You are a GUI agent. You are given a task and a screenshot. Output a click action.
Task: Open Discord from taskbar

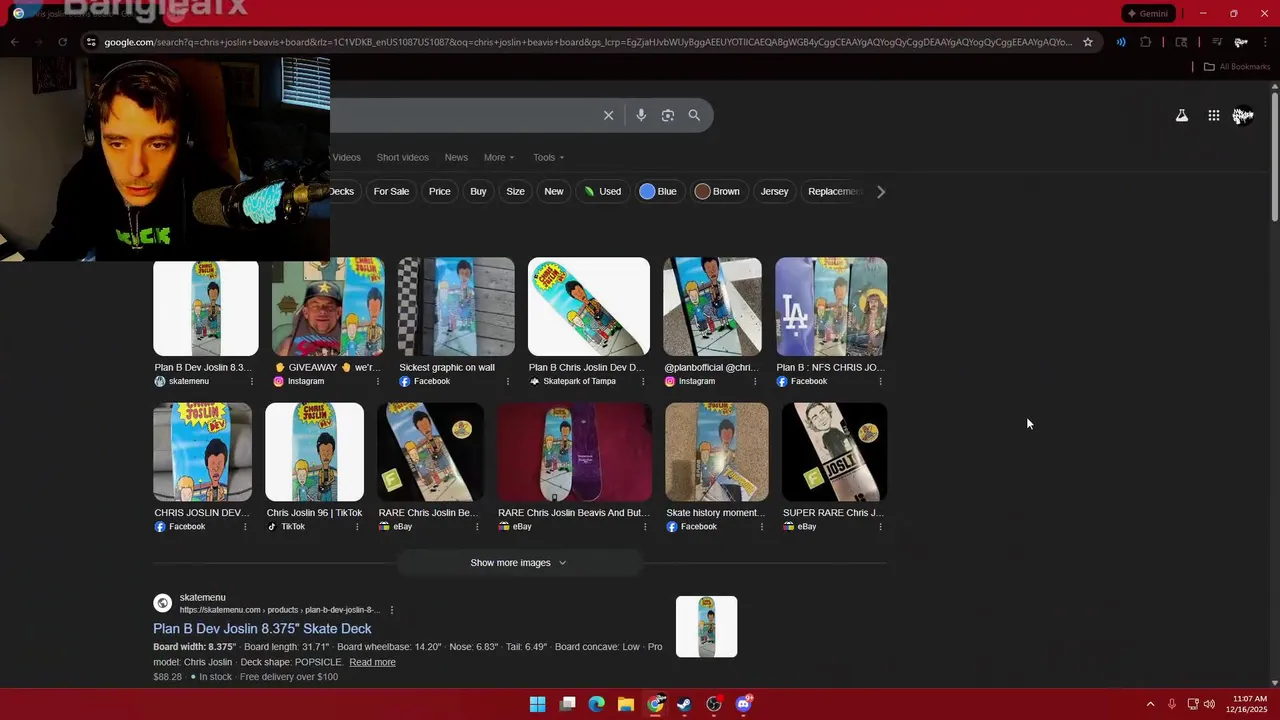[743, 704]
